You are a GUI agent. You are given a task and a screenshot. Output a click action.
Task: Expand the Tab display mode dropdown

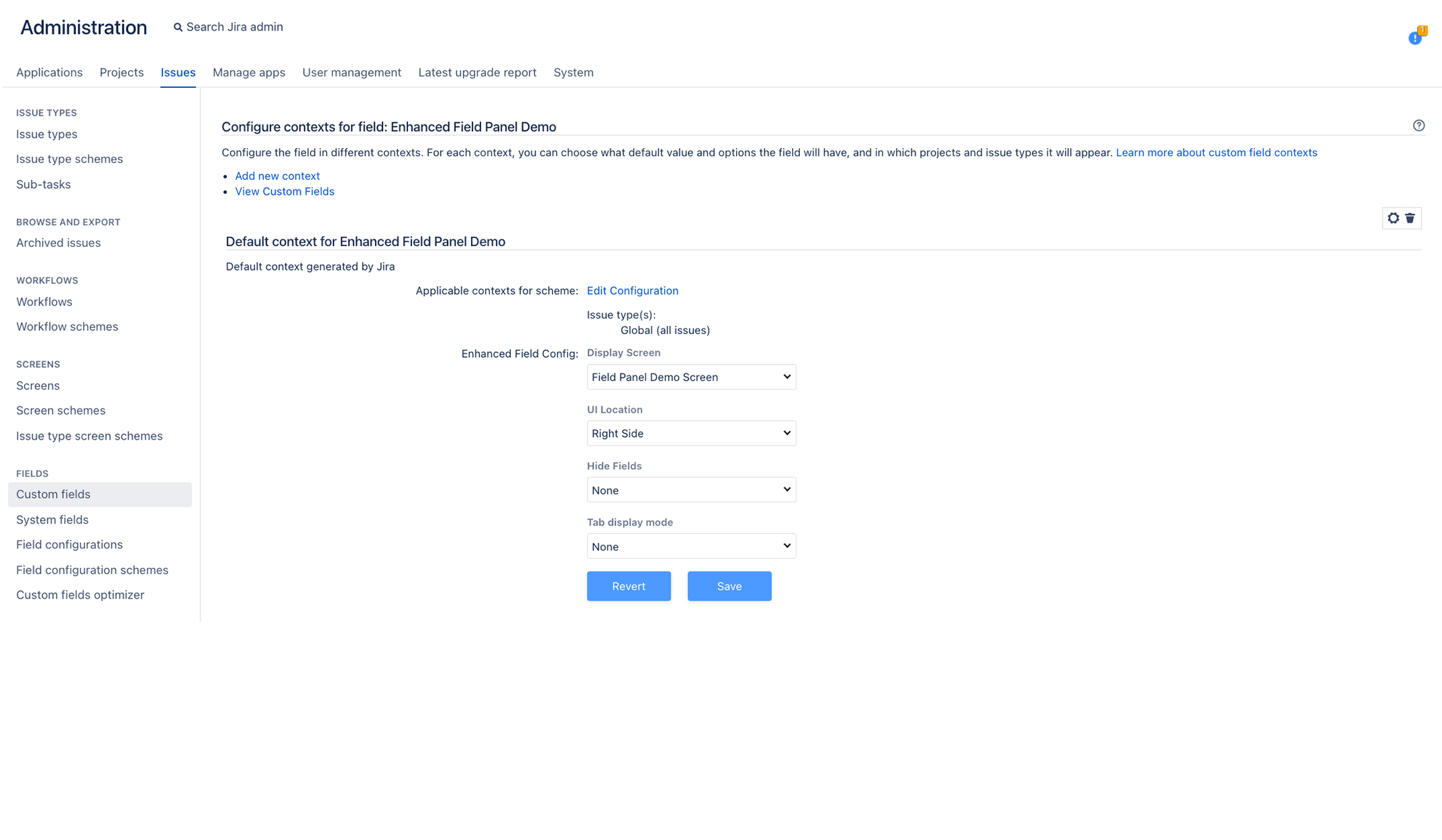pos(691,546)
